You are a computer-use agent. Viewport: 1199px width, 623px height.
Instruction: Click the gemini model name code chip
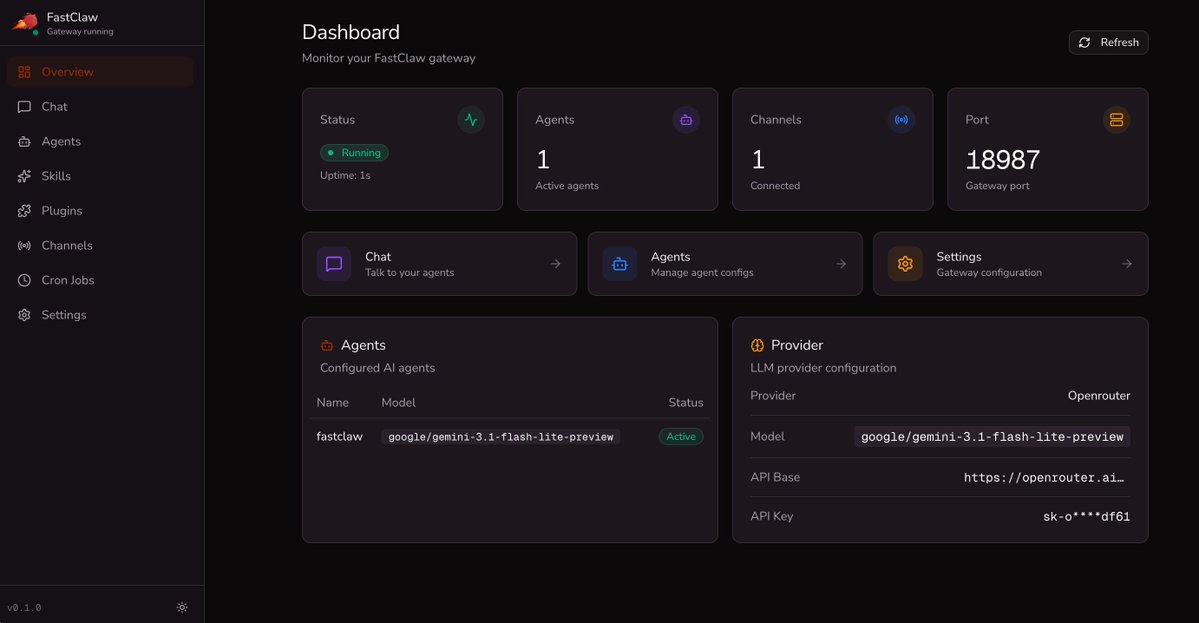499,436
